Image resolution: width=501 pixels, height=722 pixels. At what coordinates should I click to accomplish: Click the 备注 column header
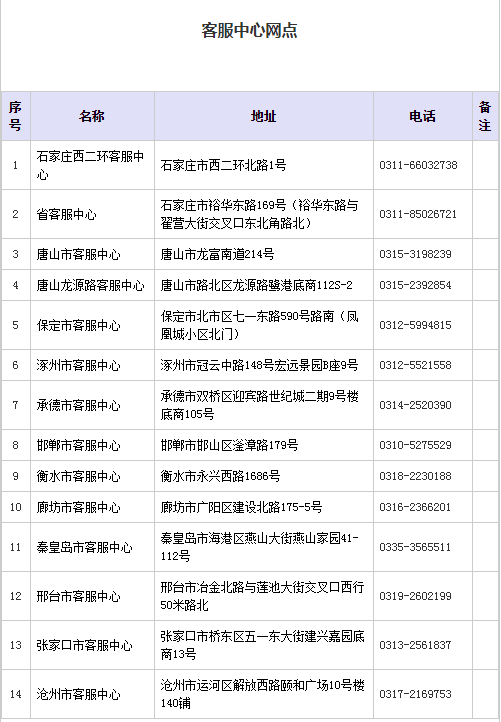485,116
